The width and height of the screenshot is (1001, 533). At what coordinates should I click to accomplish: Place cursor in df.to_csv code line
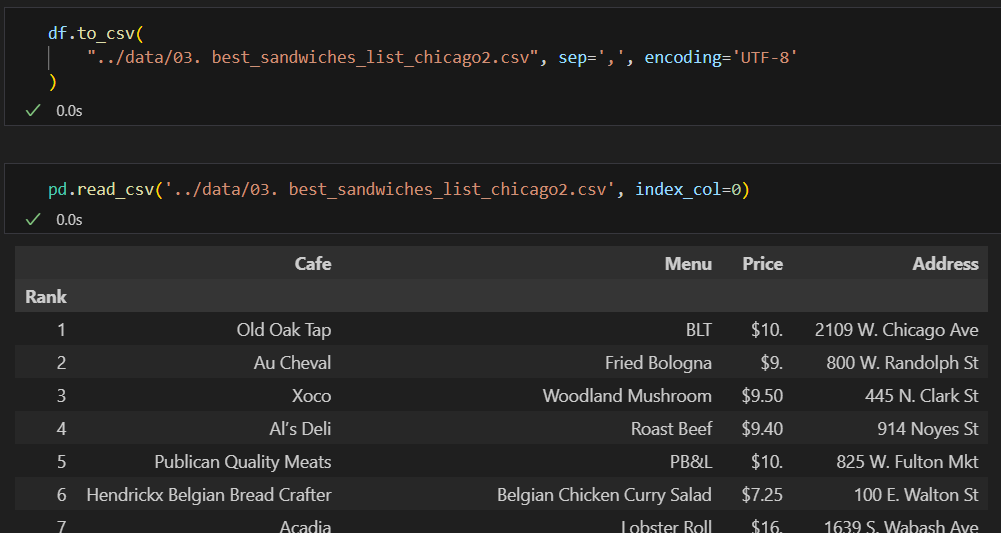(x=96, y=33)
